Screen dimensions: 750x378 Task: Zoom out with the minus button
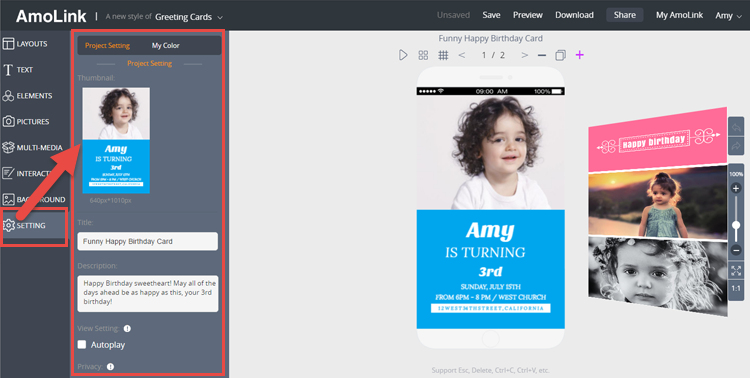(x=736, y=250)
